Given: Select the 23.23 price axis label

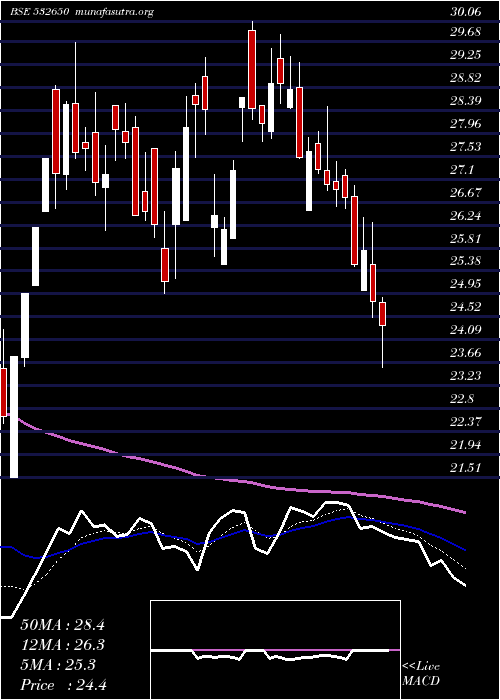Looking at the screenshot, I should click(x=465, y=376).
